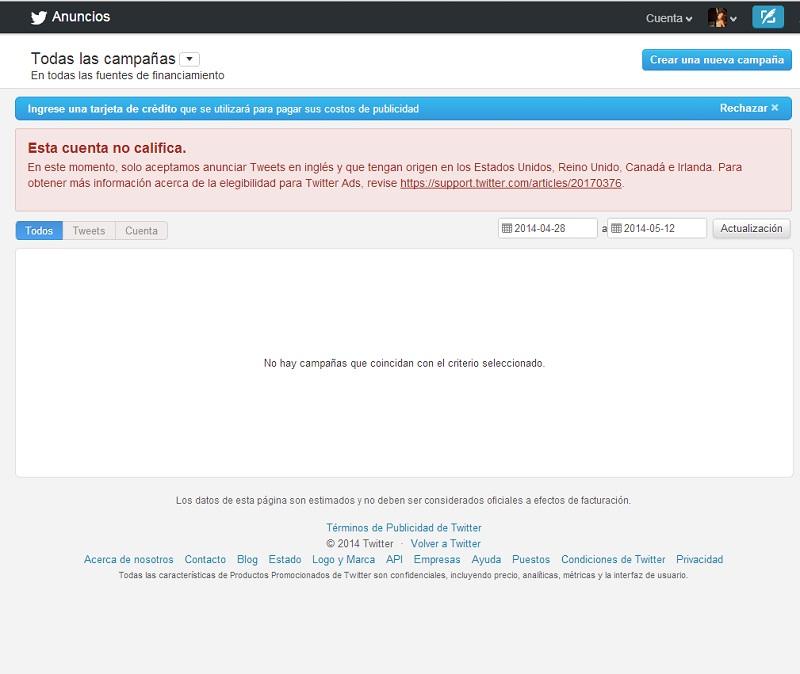The image size is (800, 674).
Task: Open the end date calendar icon
Action: tap(617, 228)
